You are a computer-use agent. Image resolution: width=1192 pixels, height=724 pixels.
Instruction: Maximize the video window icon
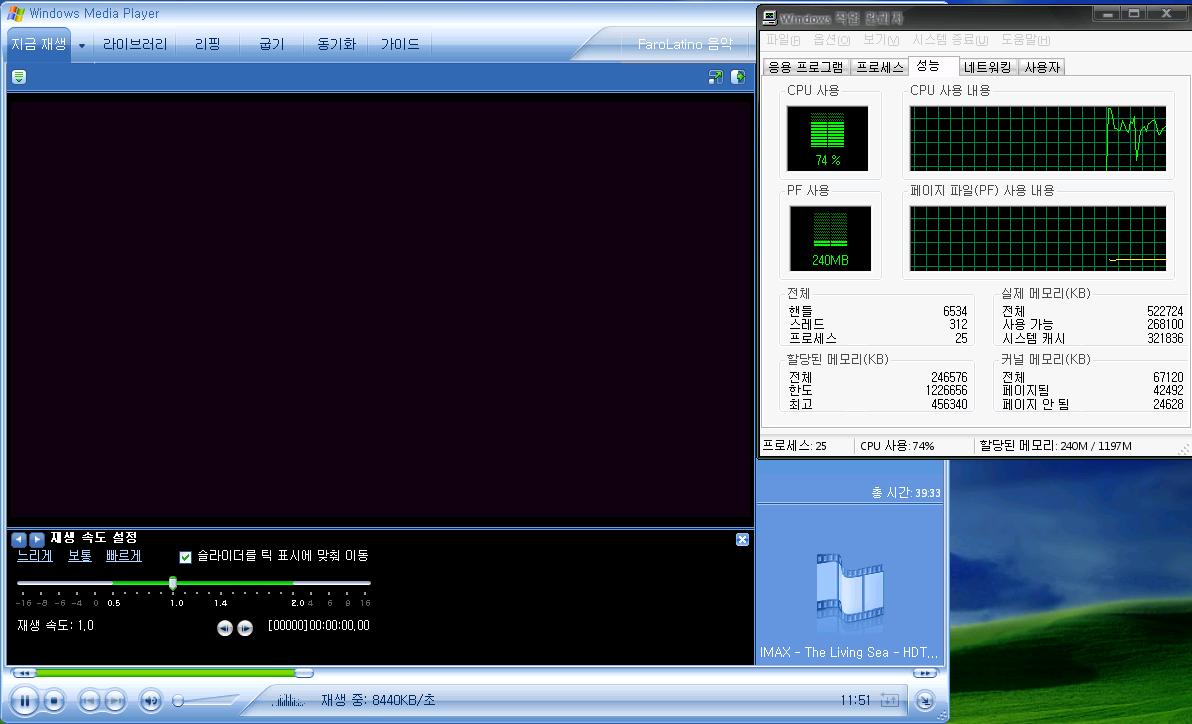(x=715, y=77)
